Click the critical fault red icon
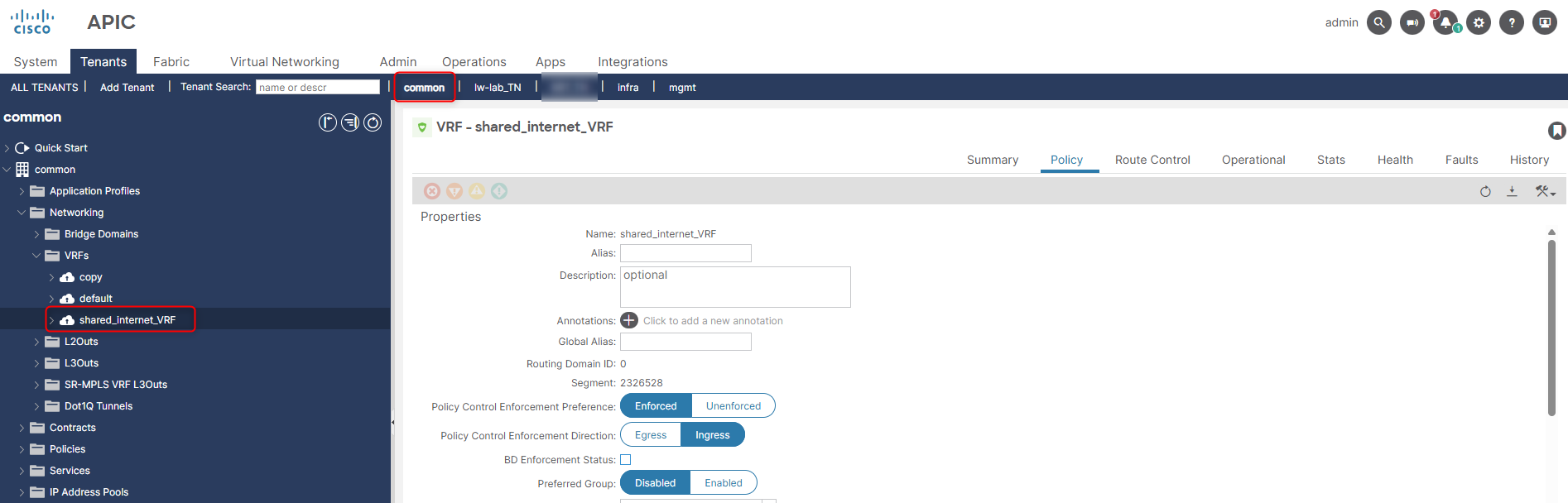Viewport: 1568px width, 503px height. point(432,191)
